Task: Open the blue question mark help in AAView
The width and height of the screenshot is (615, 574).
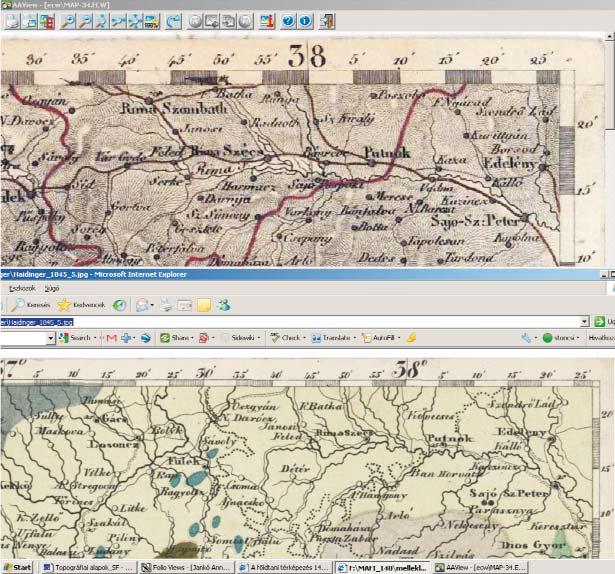Action: (x=288, y=21)
